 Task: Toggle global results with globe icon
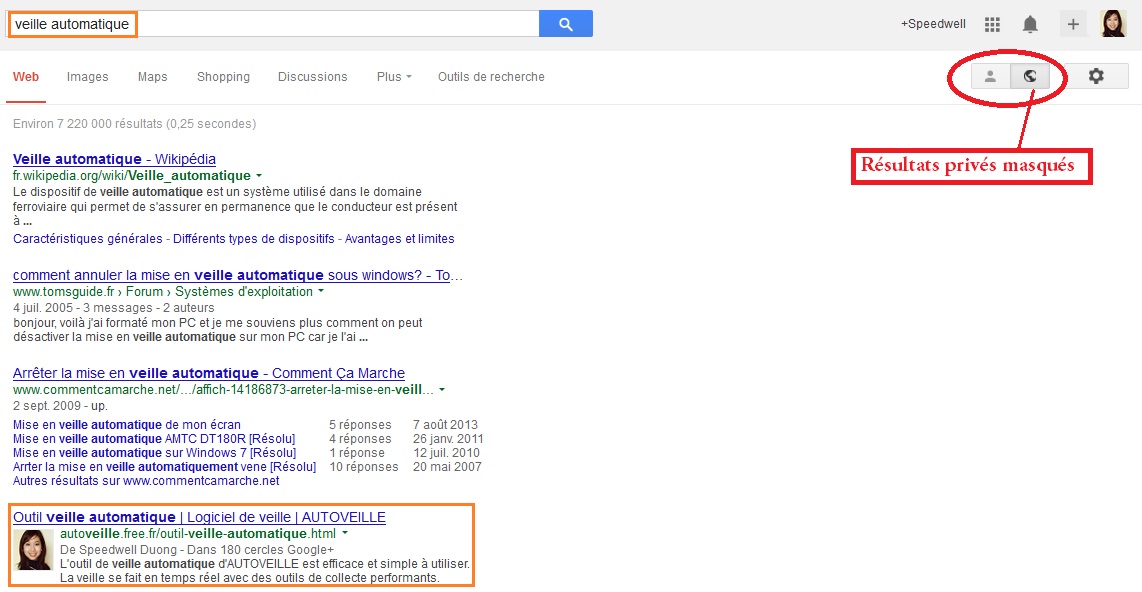(1030, 76)
